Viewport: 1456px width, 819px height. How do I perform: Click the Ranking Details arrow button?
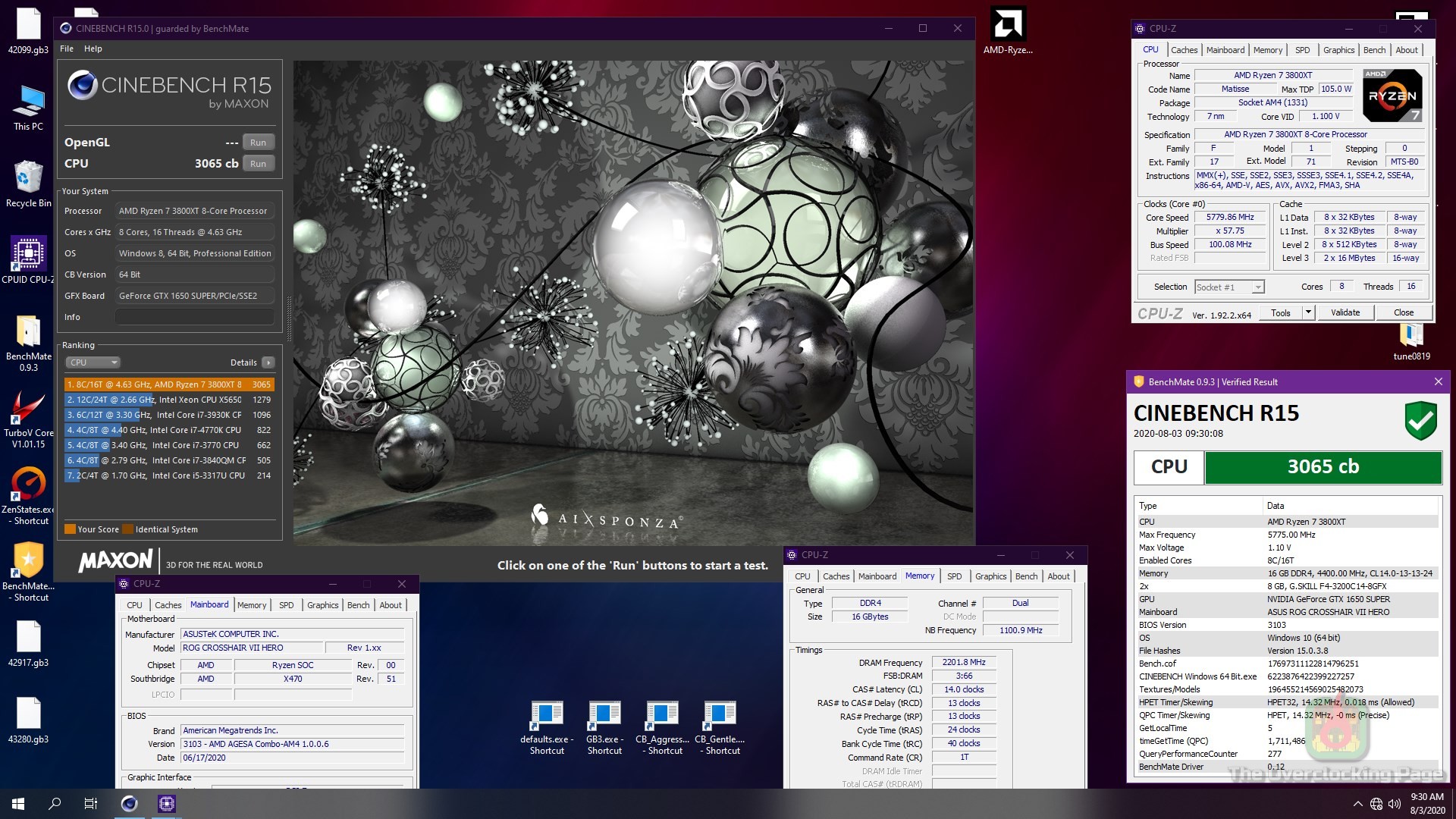(x=268, y=362)
